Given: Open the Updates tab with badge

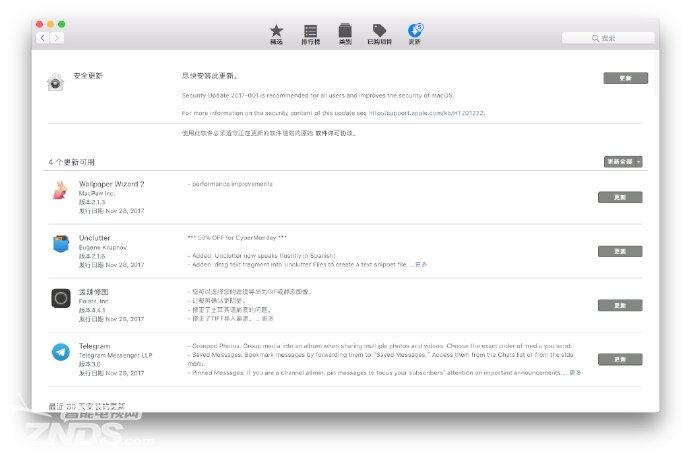Looking at the screenshot, I should (x=415, y=34).
